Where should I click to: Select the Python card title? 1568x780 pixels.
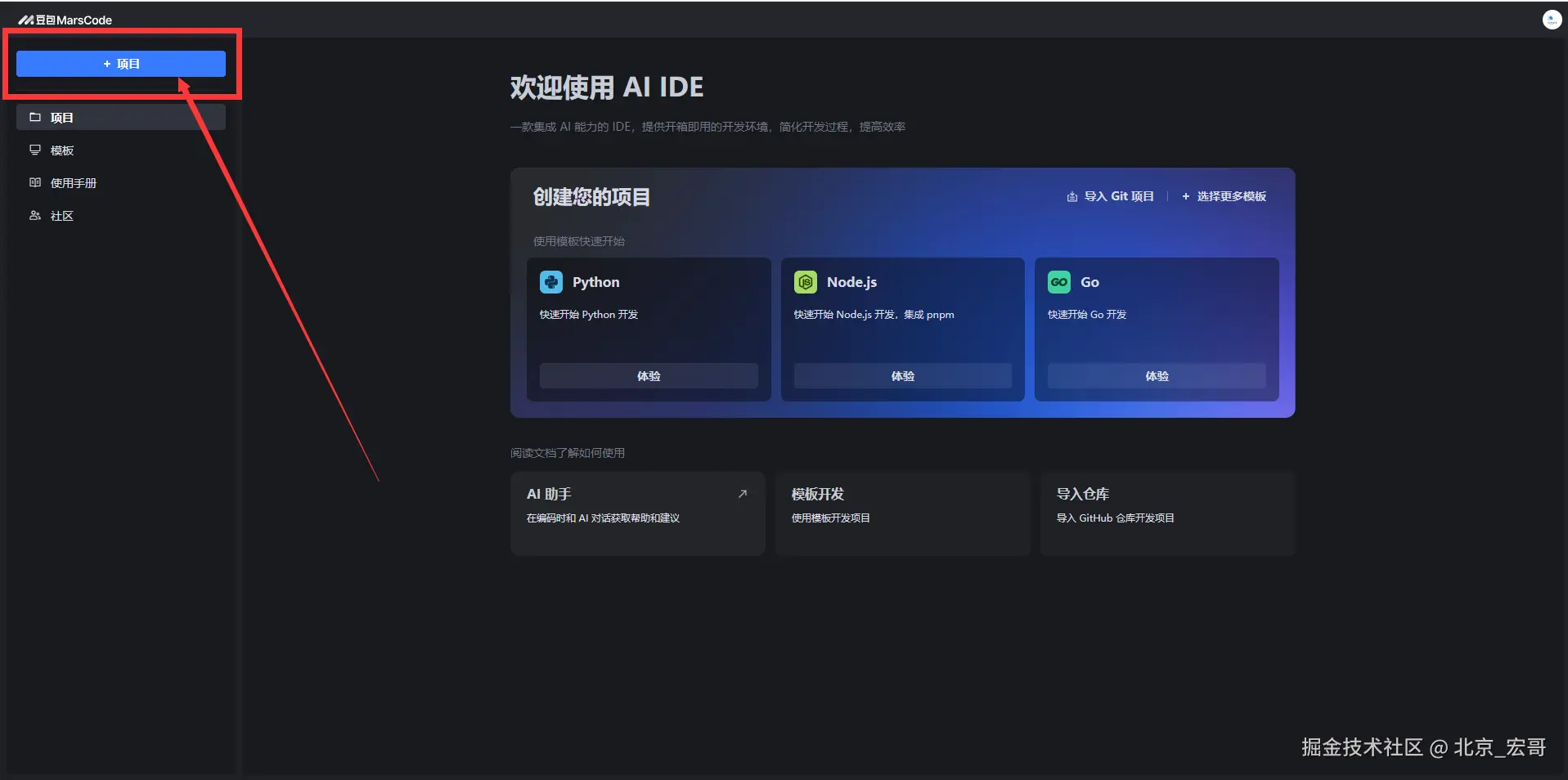tap(596, 282)
